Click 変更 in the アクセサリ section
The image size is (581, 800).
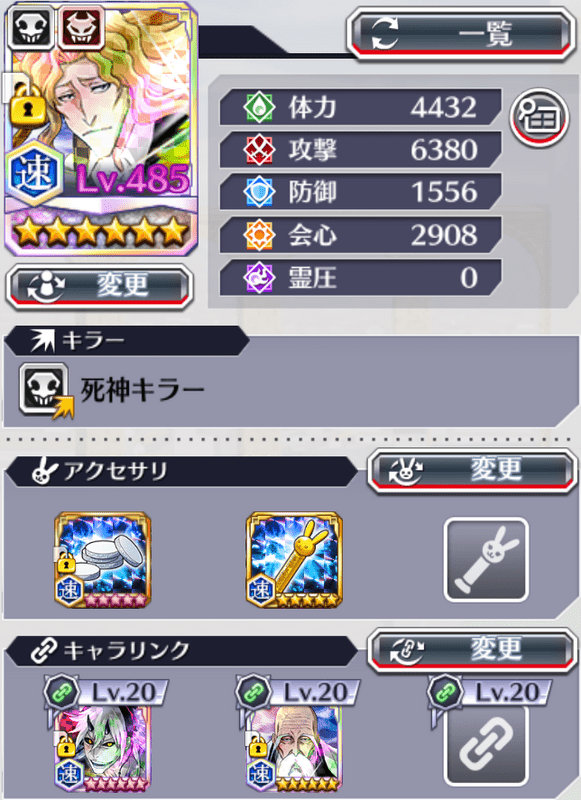(x=472, y=470)
